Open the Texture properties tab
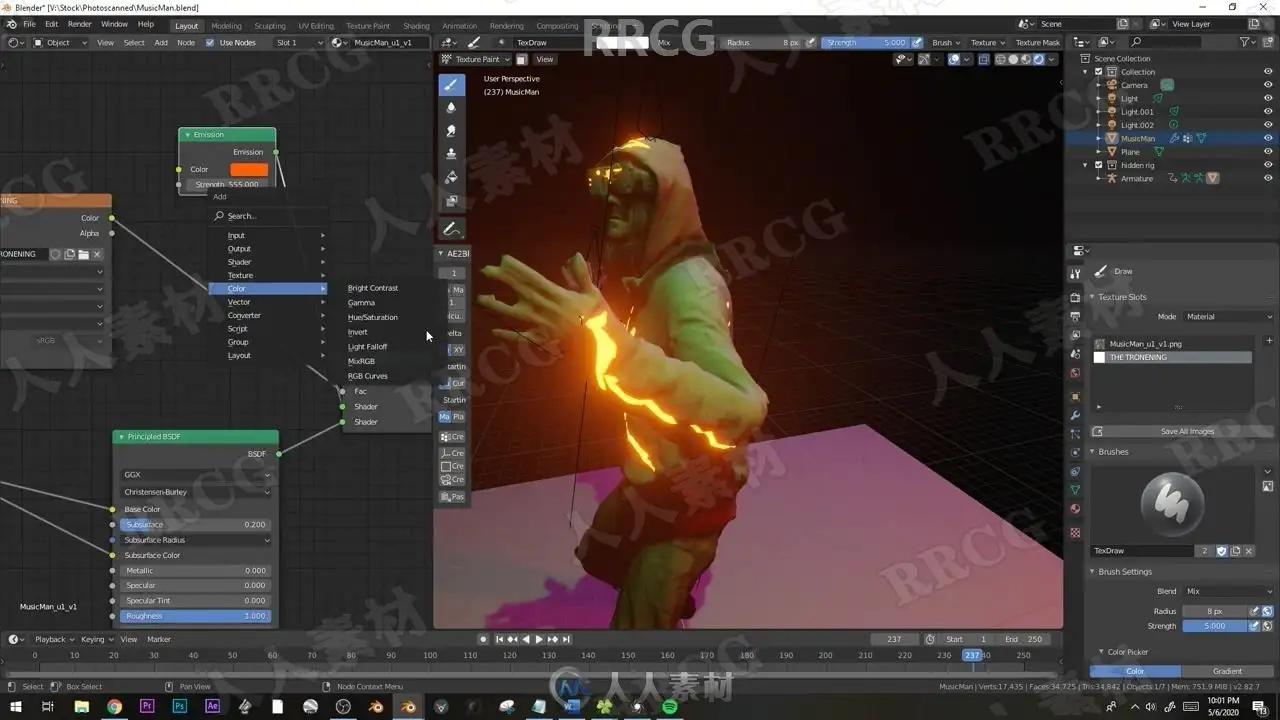 (x=1075, y=533)
